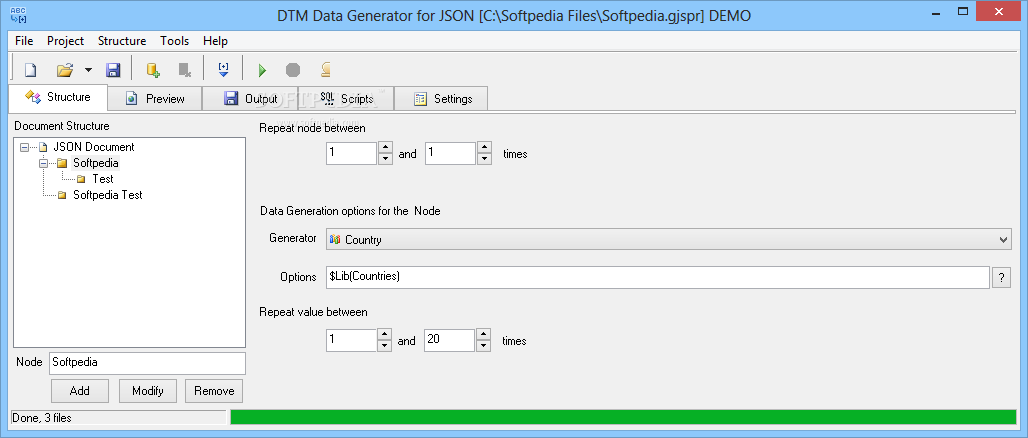
Task: Select the Softpedia Test node
Action: [x=108, y=195]
